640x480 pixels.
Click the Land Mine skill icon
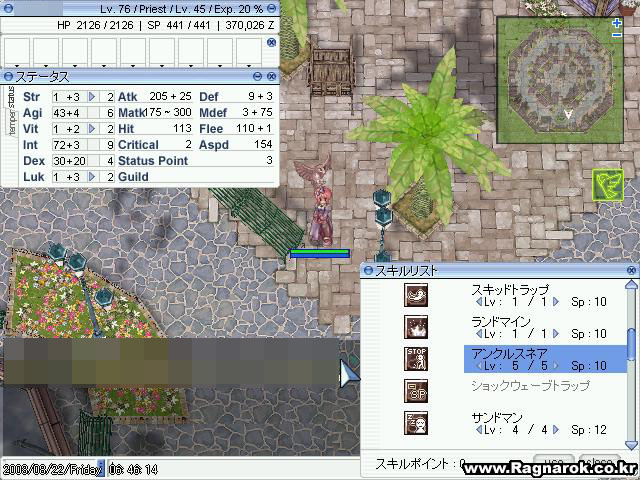pos(416,327)
